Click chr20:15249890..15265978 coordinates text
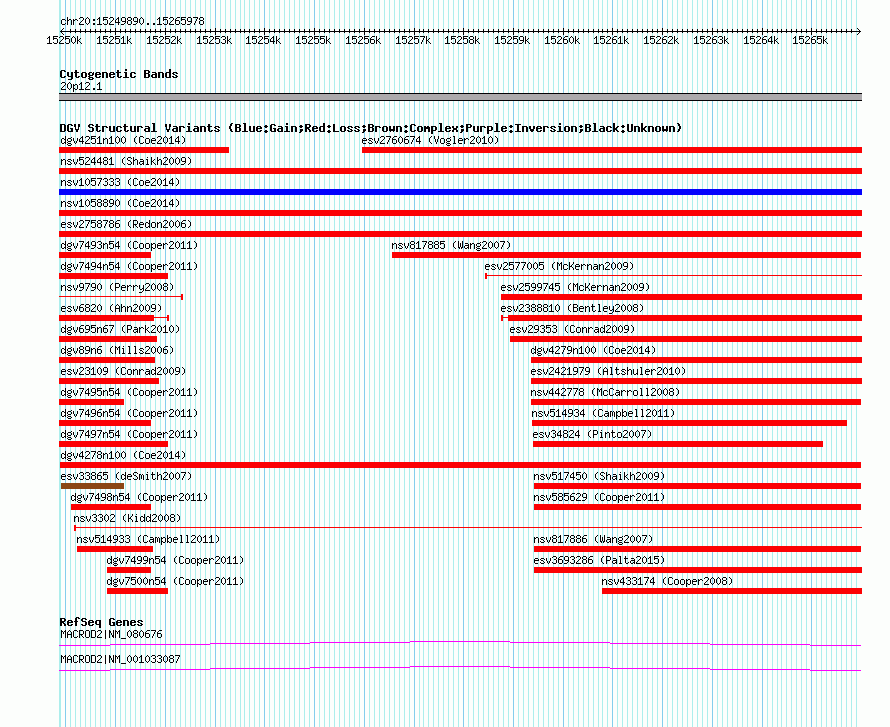 (x=132, y=21)
